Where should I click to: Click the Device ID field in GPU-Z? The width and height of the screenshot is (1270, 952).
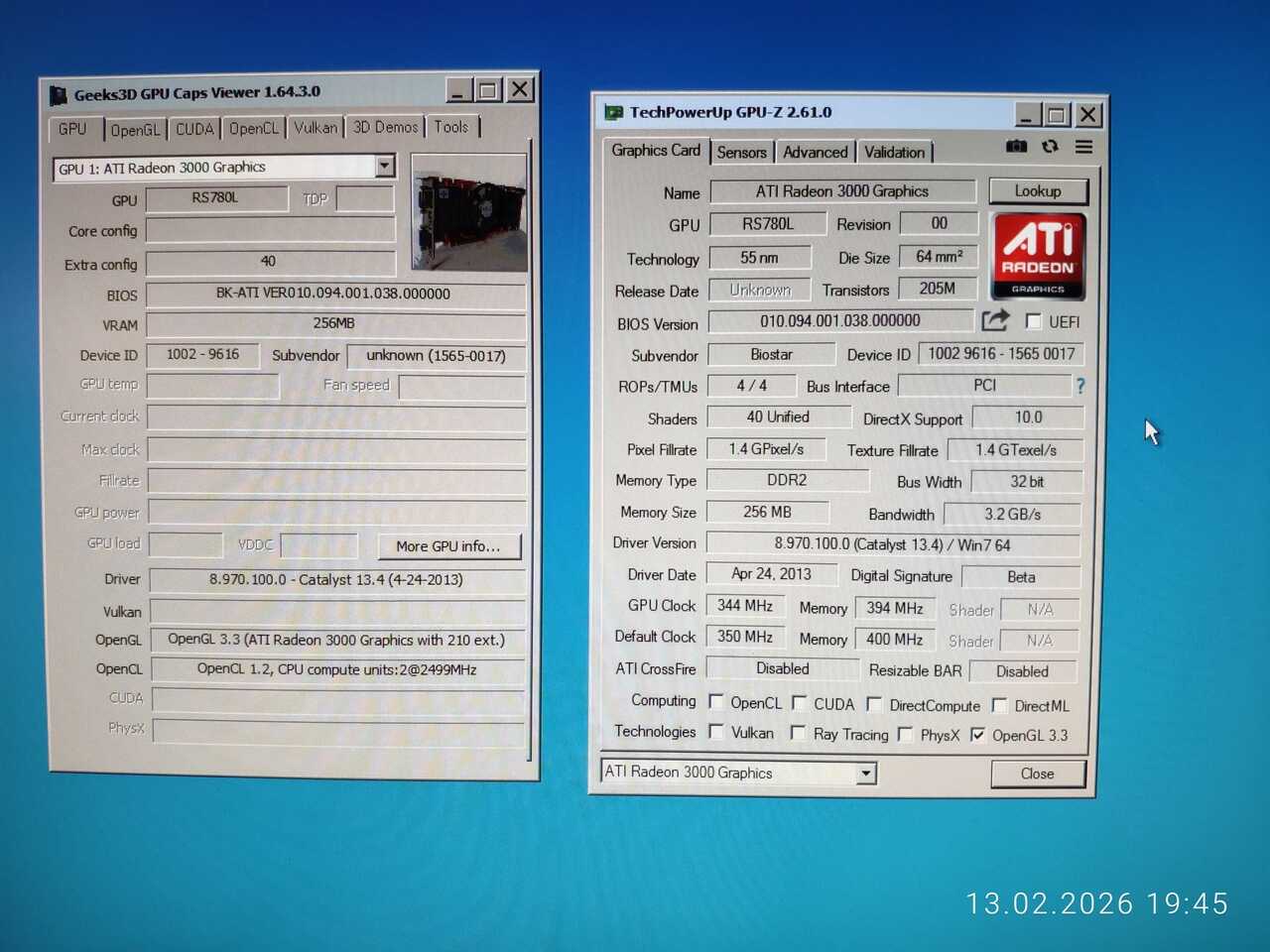(x=1001, y=354)
